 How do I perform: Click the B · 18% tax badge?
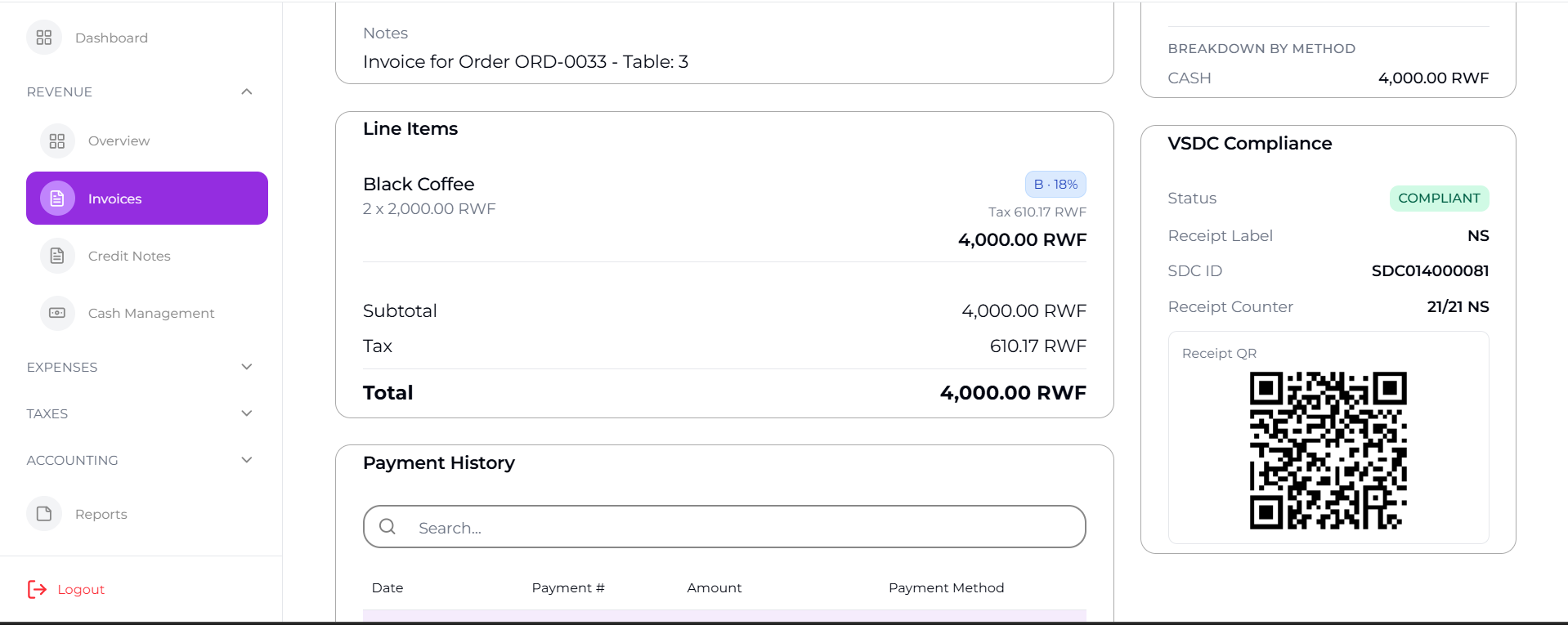click(x=1055, y=185)
